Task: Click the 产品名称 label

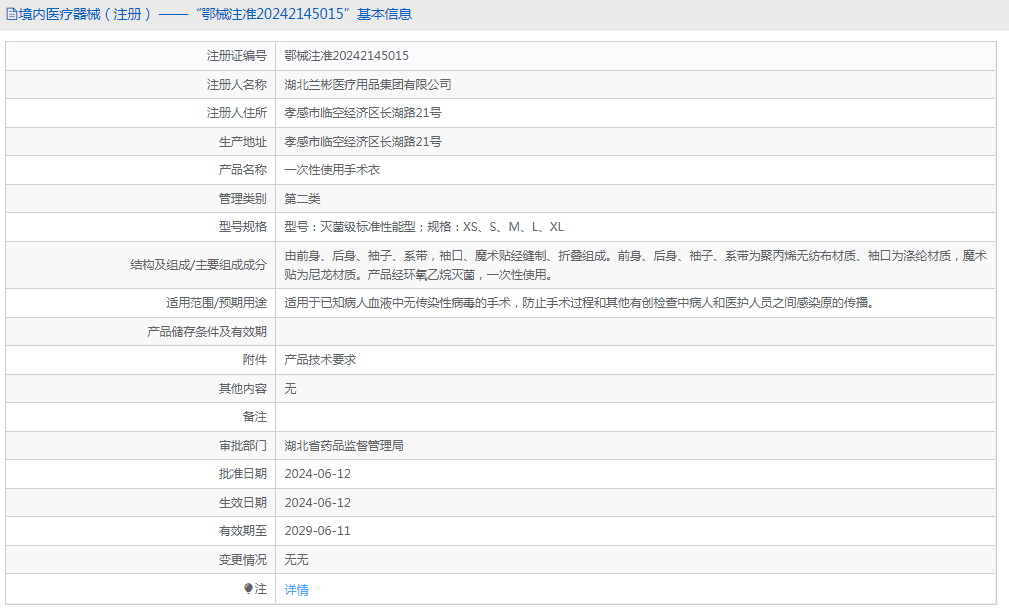Action: [243, 170]
